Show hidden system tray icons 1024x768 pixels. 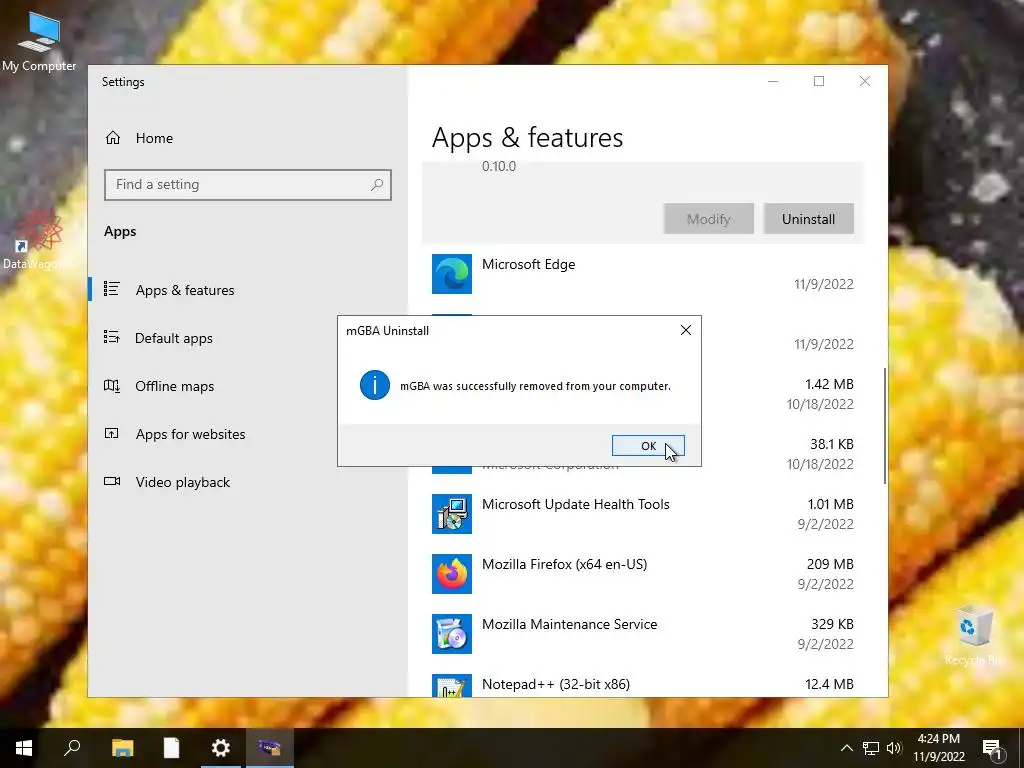point(846,748)
